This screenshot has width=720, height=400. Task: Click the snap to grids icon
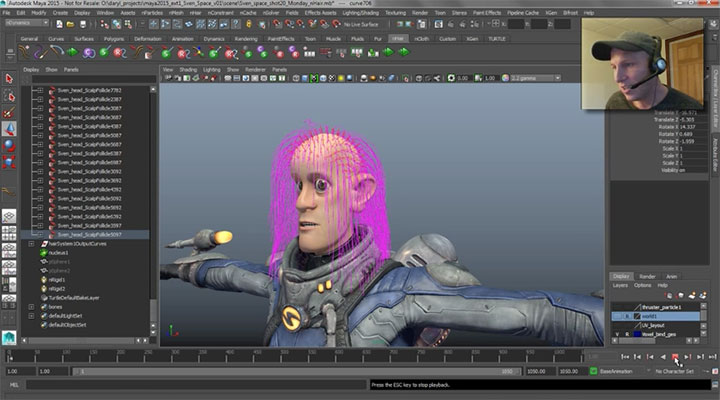coord(276,24)
